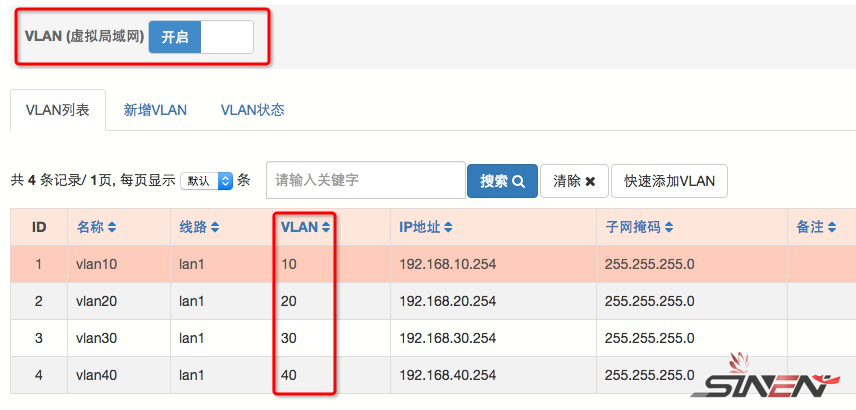This screenshot has height=410, width=856.
Task: Open the 新增VLAN tab
Action: (x=155, y=110)
